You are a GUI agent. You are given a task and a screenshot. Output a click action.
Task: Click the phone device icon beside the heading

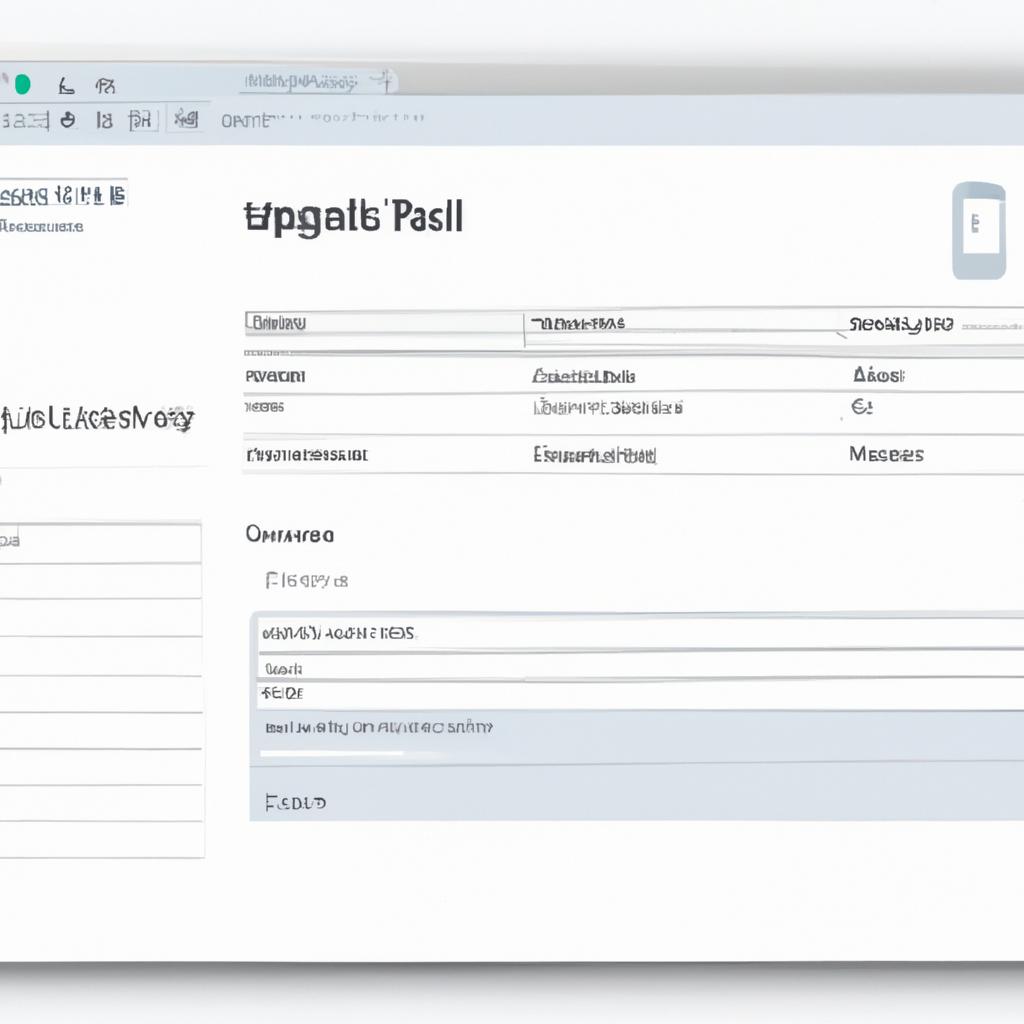pos(978,231)
